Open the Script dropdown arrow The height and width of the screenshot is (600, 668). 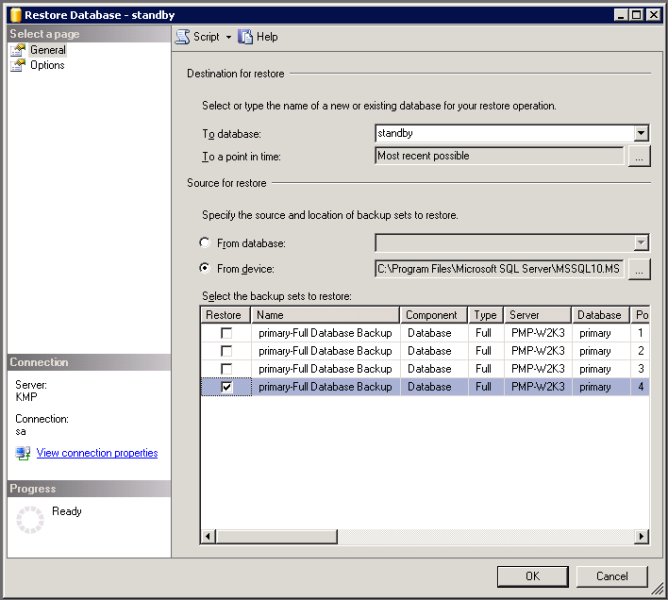[228, 37]
